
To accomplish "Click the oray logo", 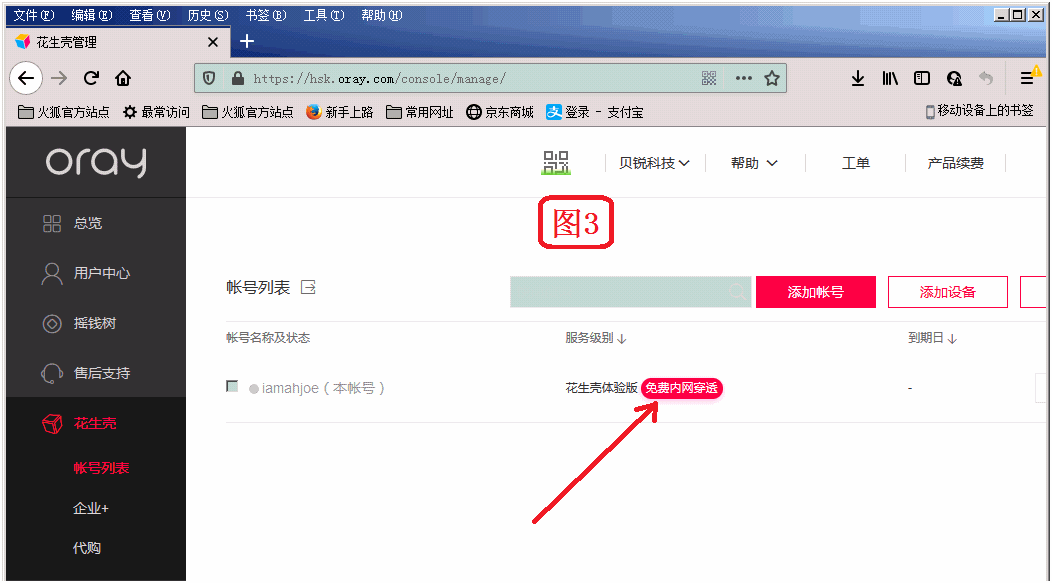I will point(96,162).
